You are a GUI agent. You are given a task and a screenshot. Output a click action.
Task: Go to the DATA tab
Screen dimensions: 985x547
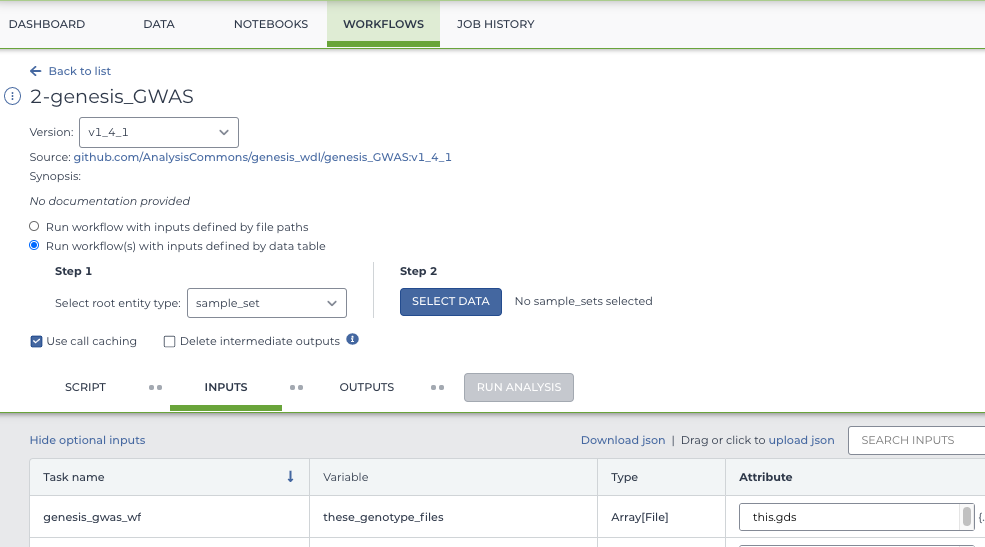pos(159,24)
